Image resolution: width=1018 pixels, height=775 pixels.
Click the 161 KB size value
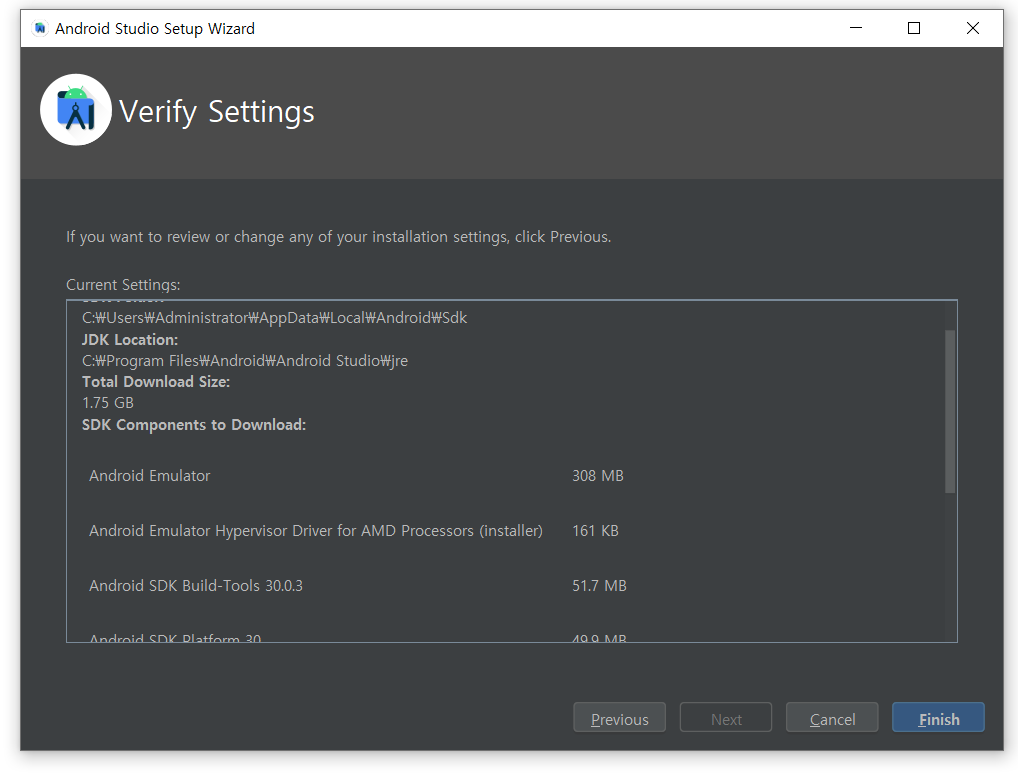(595, 531)
